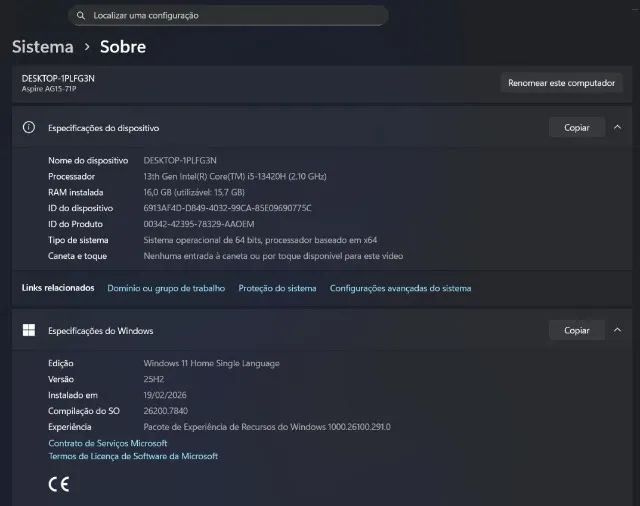Click the breadcrumb chevron between Sistema and Sobre
The width and height of the screenshot is (640, 506).
87,47
